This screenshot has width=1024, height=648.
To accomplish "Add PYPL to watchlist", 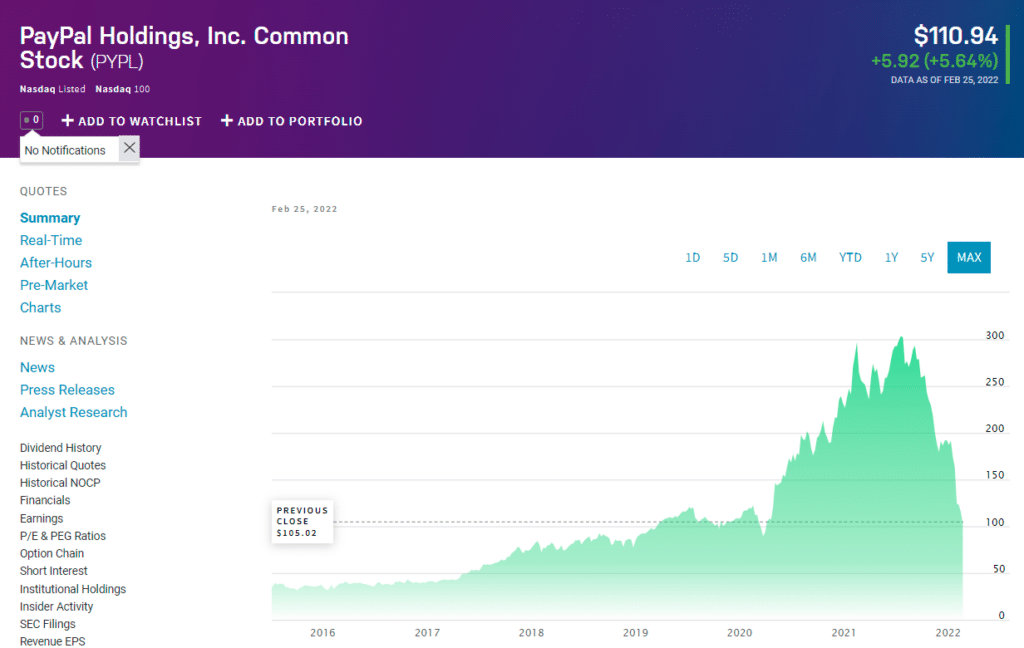I will click(131, 121).
